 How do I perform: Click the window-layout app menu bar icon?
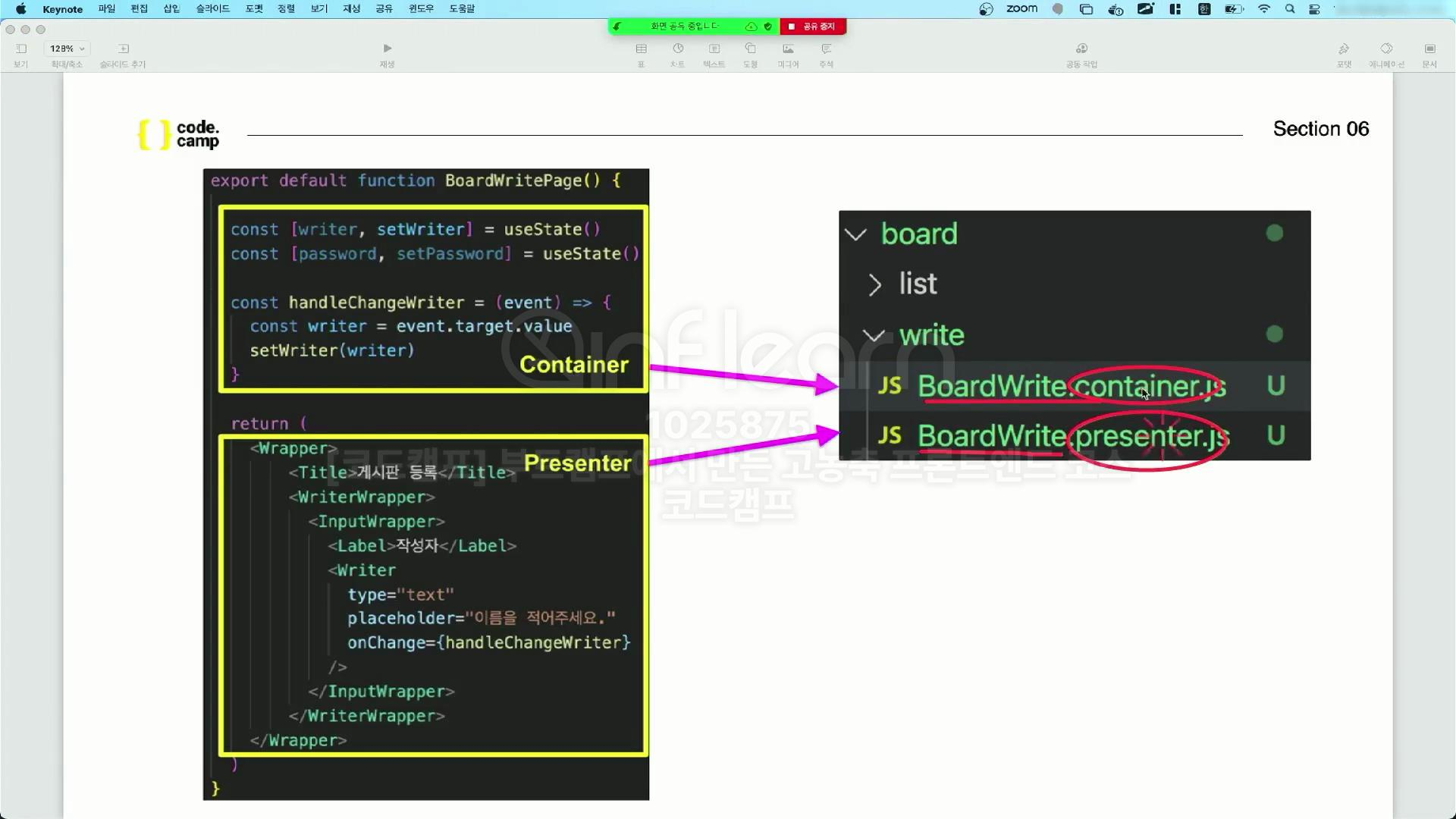[1175, 9]
